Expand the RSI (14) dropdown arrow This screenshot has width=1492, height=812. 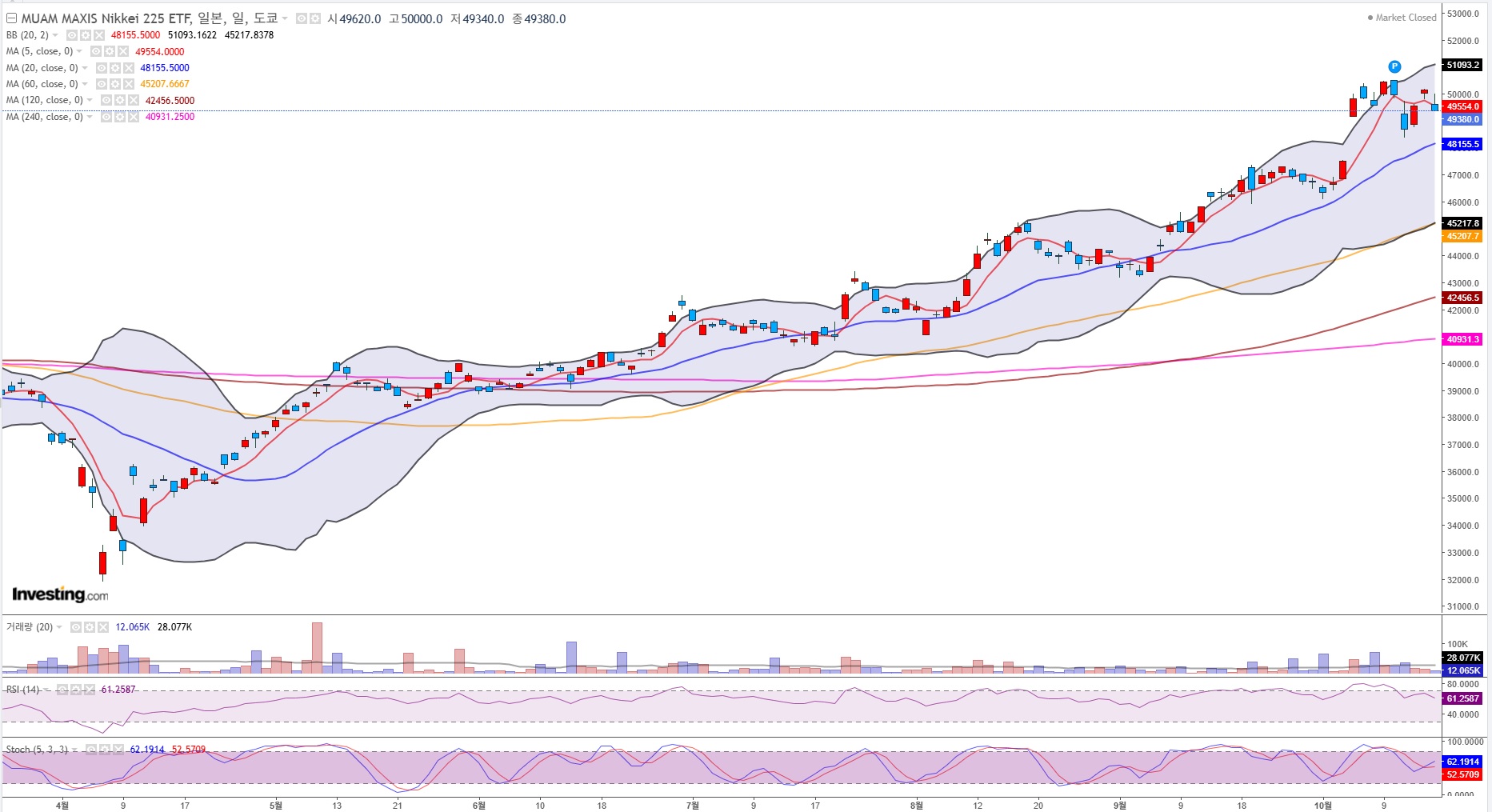[x=46, y=690]
